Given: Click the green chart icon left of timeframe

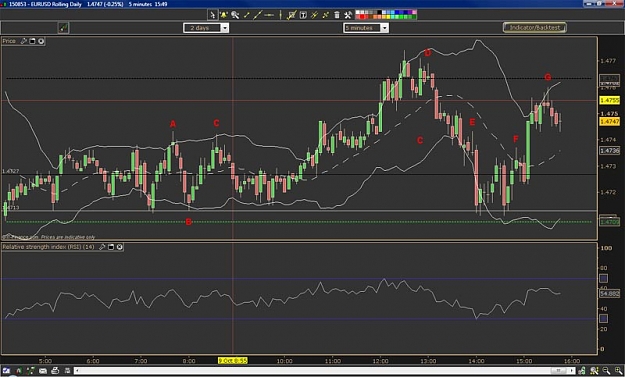Looking at the screenshot, I should pos(63,27).
